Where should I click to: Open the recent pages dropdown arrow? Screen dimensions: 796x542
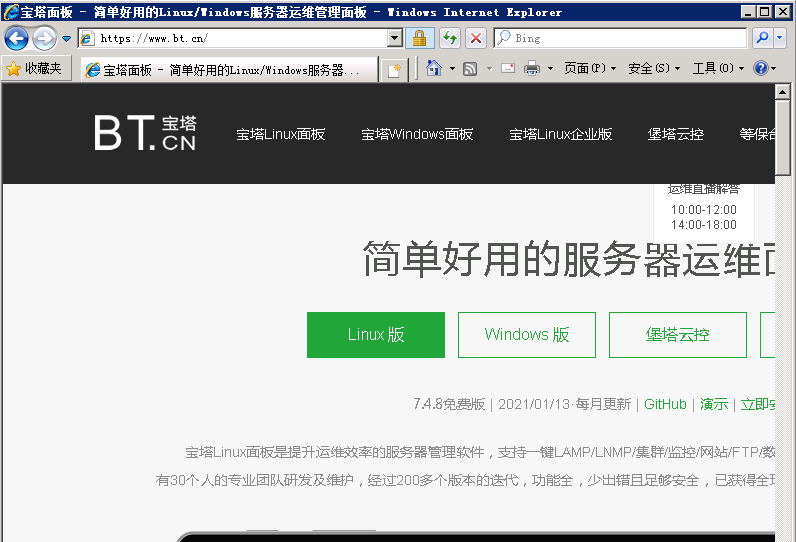tap(67, 39)
